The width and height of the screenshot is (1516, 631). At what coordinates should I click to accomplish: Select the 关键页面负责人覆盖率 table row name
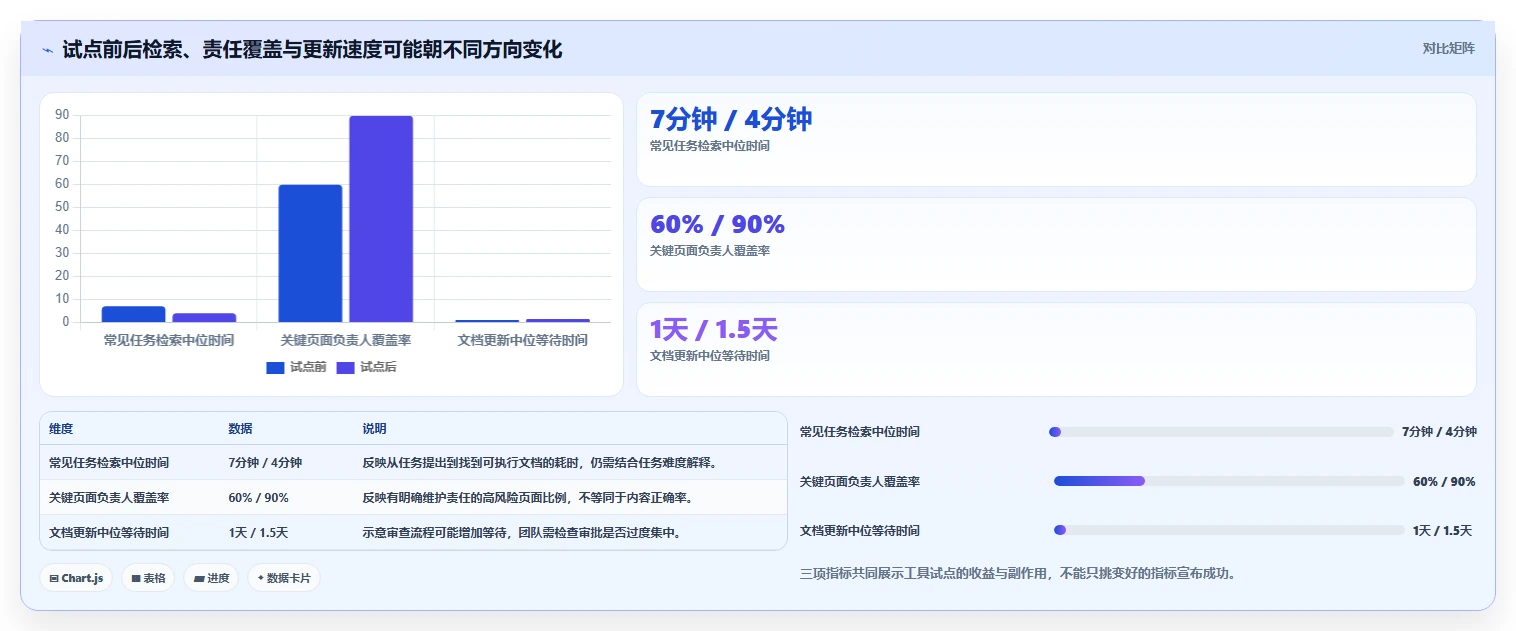coord(109,498)
